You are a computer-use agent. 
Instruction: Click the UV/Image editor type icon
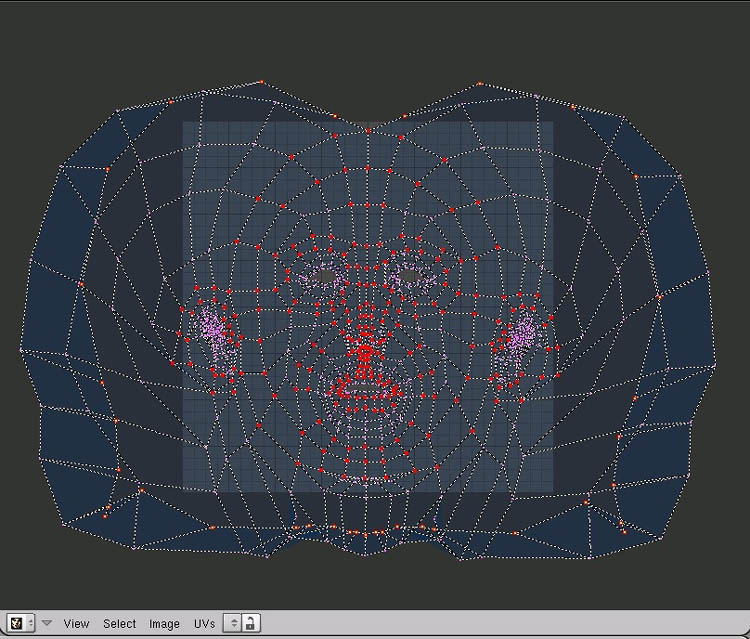point(15,623)
